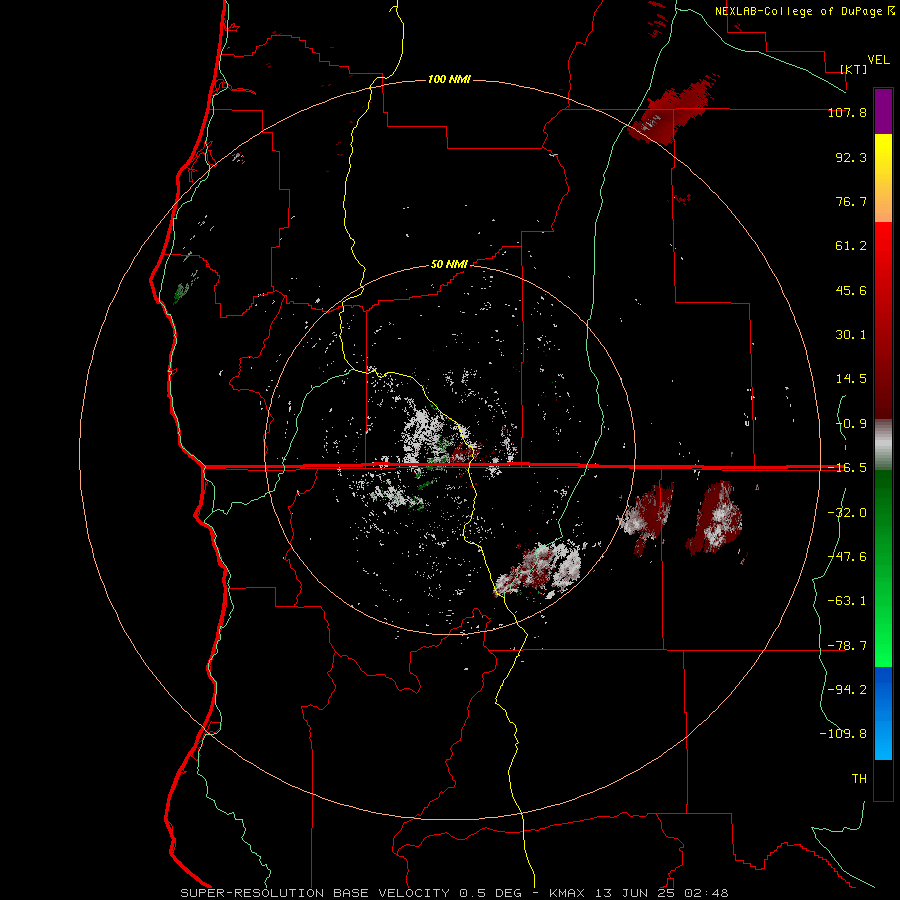Click the yellow segment of color bar
This screenshot has width=900, height=900.
point(883,155)
